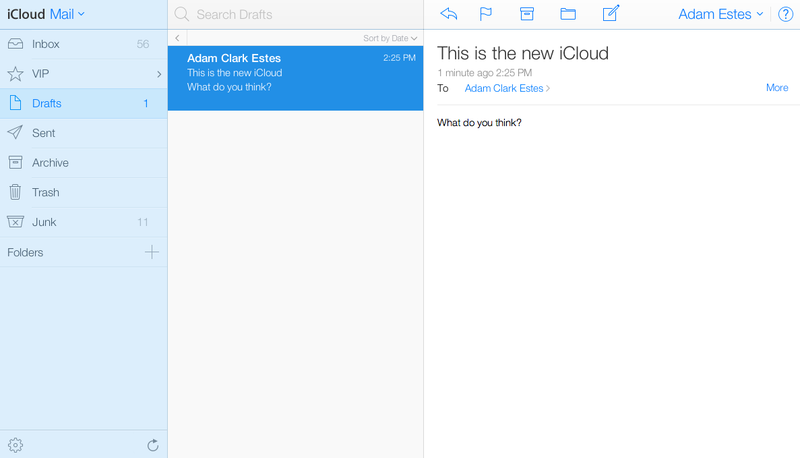Expand the VIP mailbox chevron
Image resolution: width=800 pixels, height=458 pixels.
159,74
